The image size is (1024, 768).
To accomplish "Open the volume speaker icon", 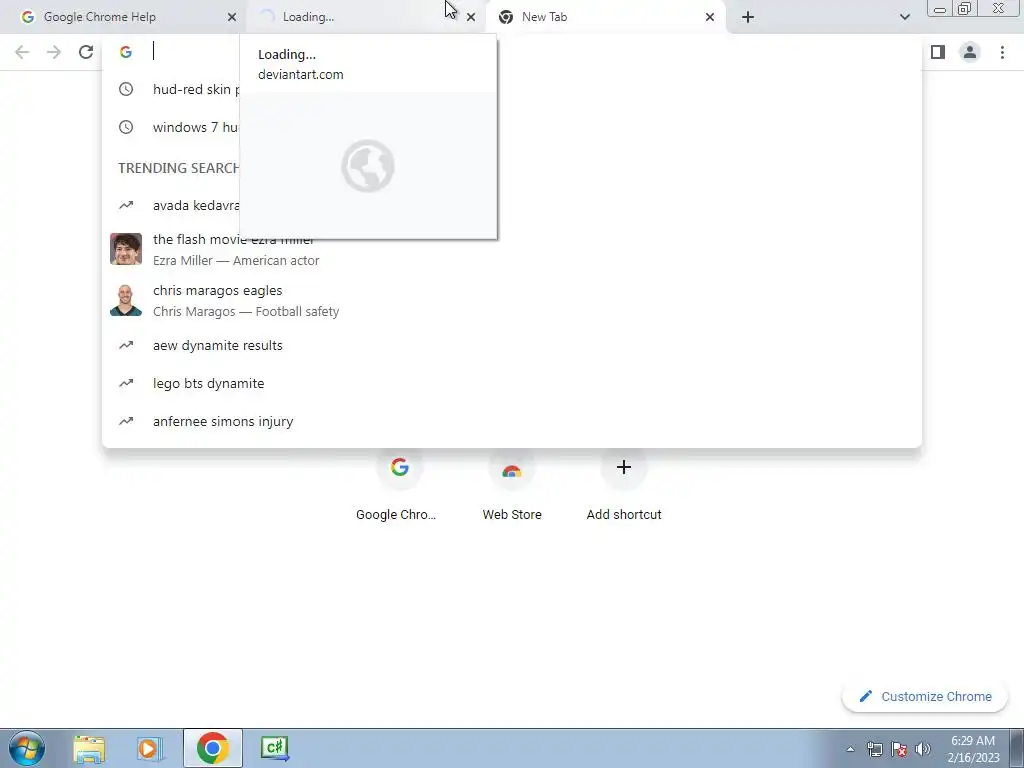I will pos(923,749).
